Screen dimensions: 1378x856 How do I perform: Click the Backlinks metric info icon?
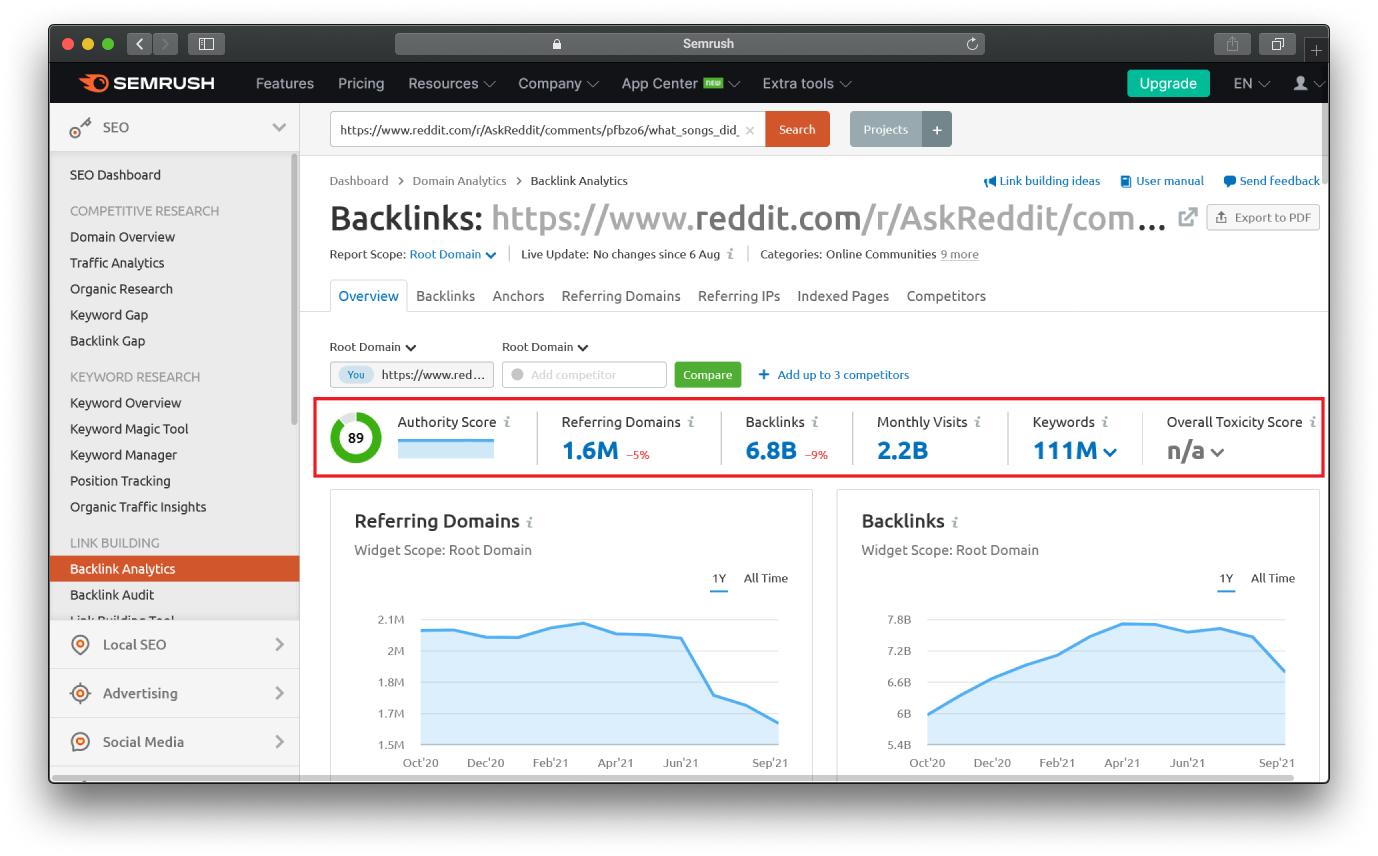point(815,422)
